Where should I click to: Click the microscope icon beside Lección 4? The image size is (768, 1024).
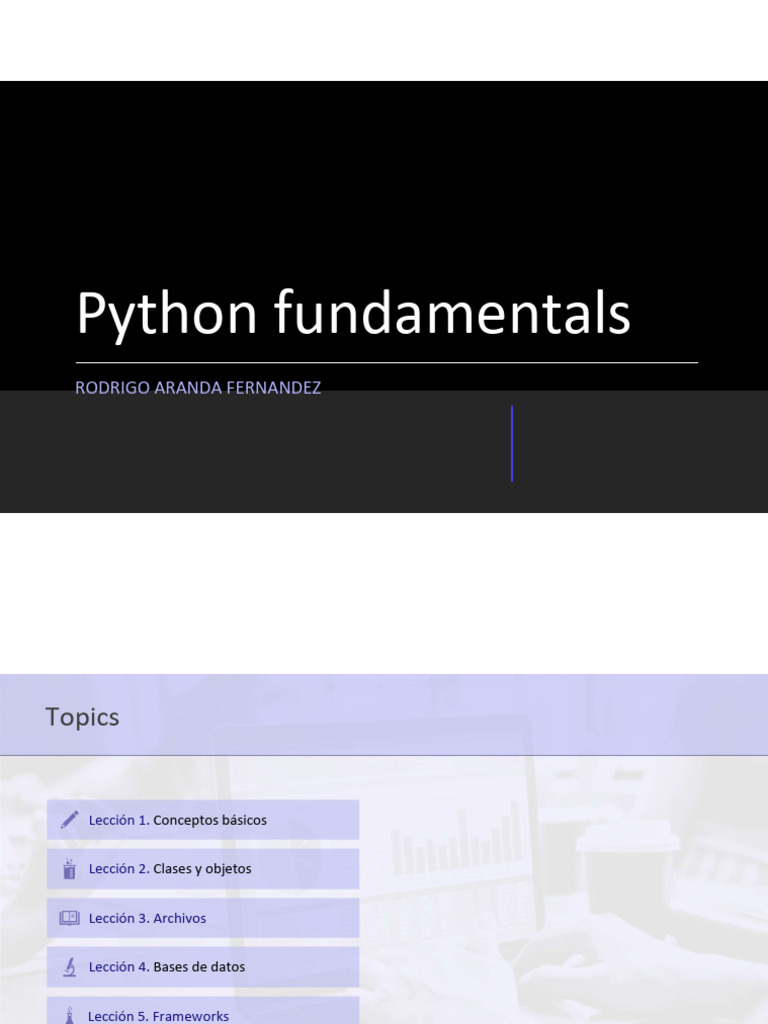[69, 967]
